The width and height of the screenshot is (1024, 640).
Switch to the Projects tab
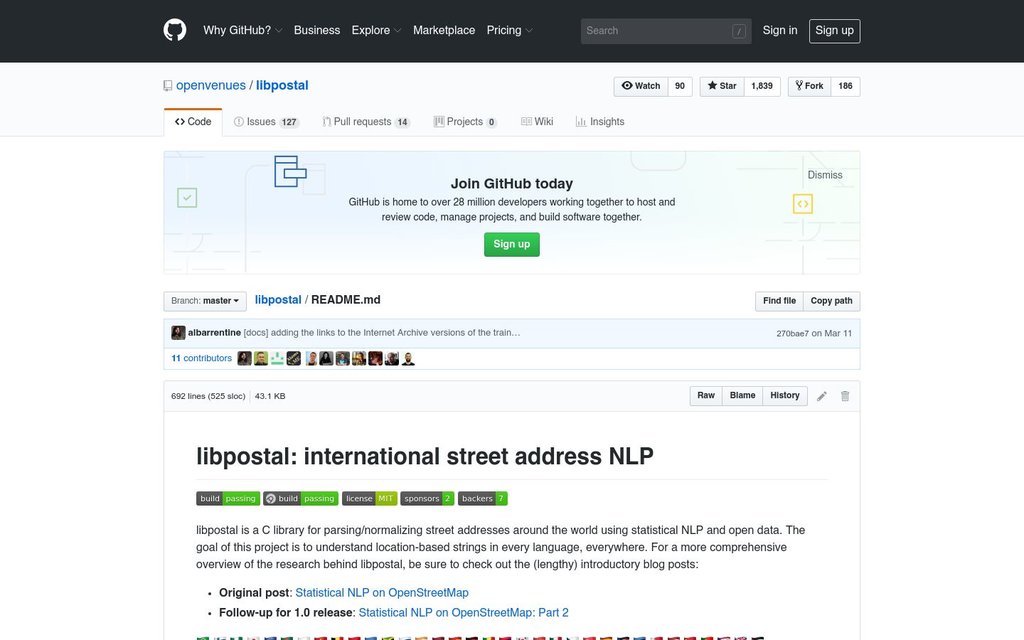465,122
